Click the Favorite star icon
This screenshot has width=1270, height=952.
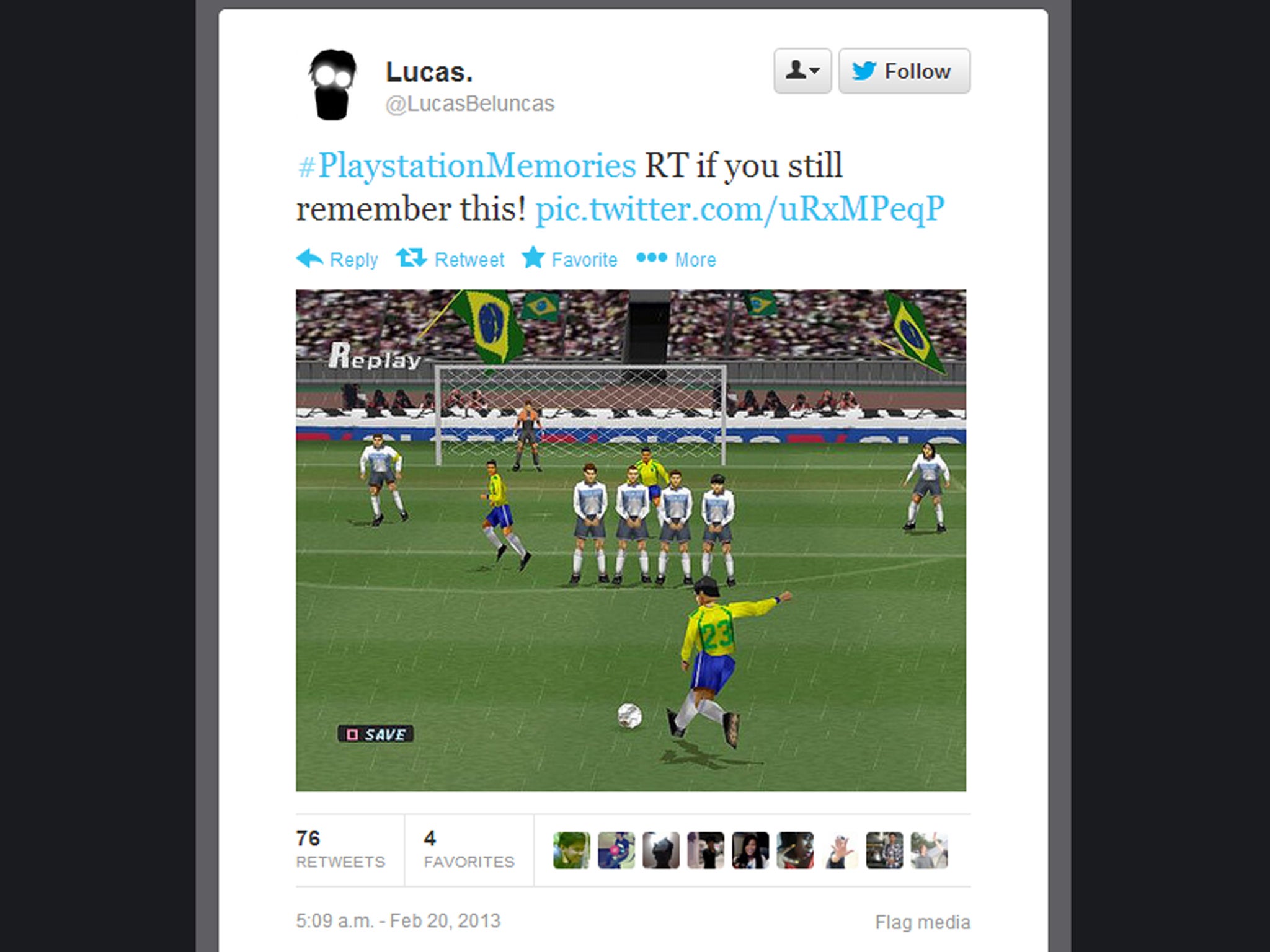point(533,258)
